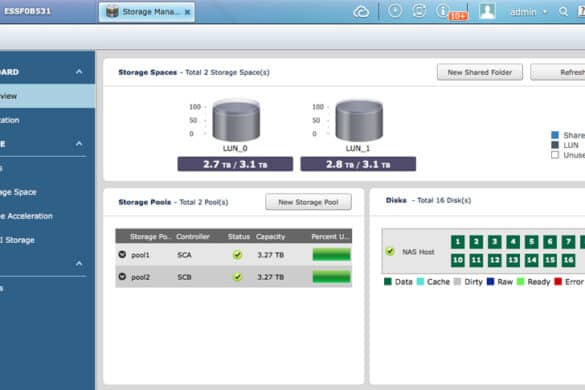Screen dimensions: 585x390
Task: Open the Cache Acceleration sidebar item
Action: coord(47,216)
